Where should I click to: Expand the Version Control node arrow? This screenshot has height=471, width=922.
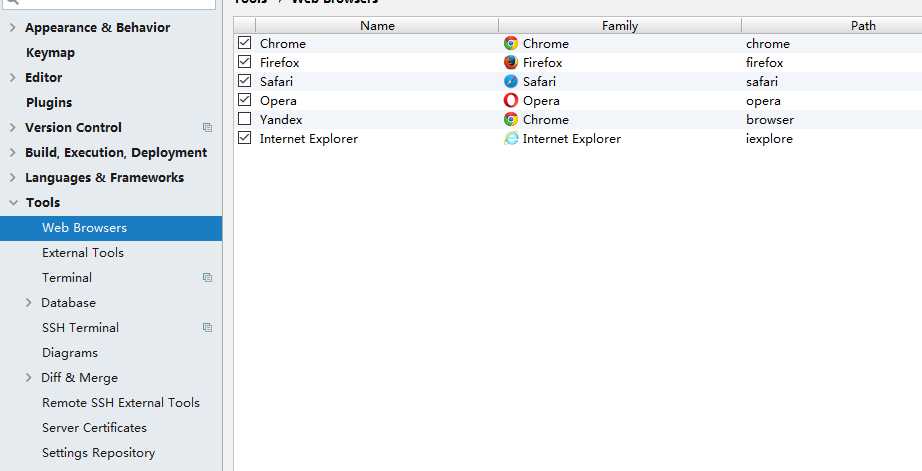coord(12,128)
